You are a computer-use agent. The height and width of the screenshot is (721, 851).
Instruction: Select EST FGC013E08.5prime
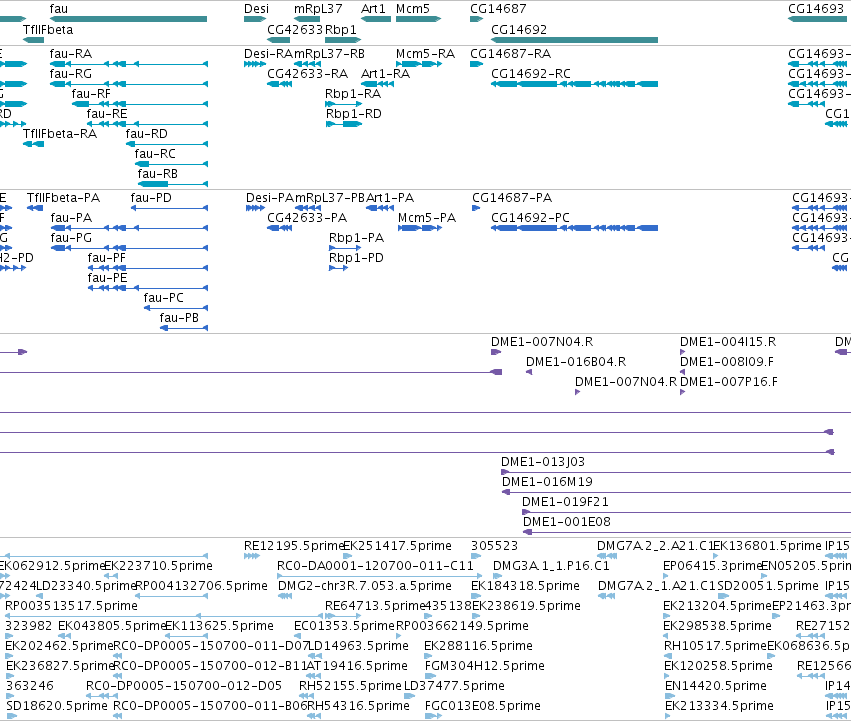pyautogui.click(x=482, y=705)
